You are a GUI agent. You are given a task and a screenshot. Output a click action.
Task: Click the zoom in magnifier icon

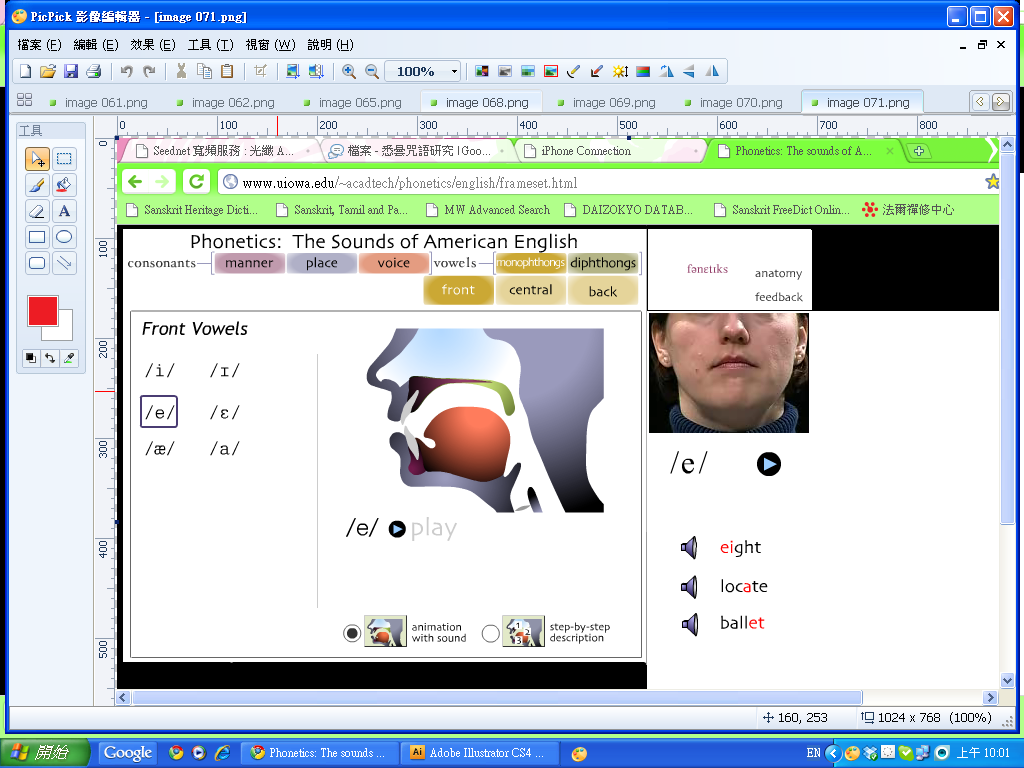(349, 71)
